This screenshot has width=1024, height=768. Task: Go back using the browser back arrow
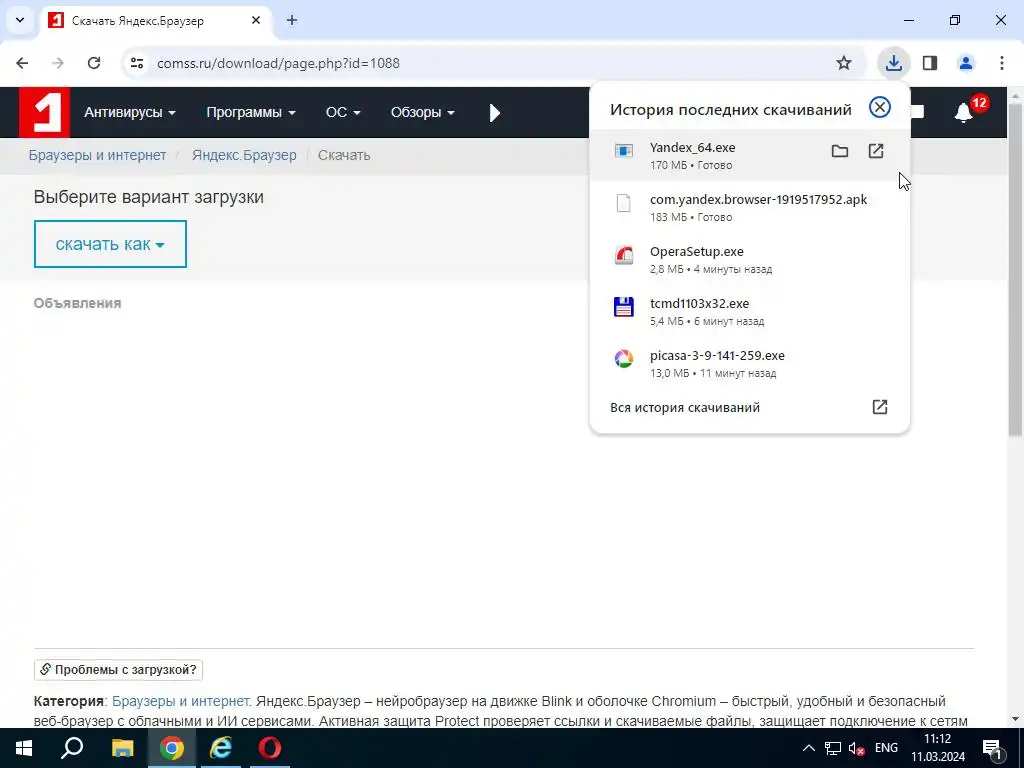click(22, 63)
